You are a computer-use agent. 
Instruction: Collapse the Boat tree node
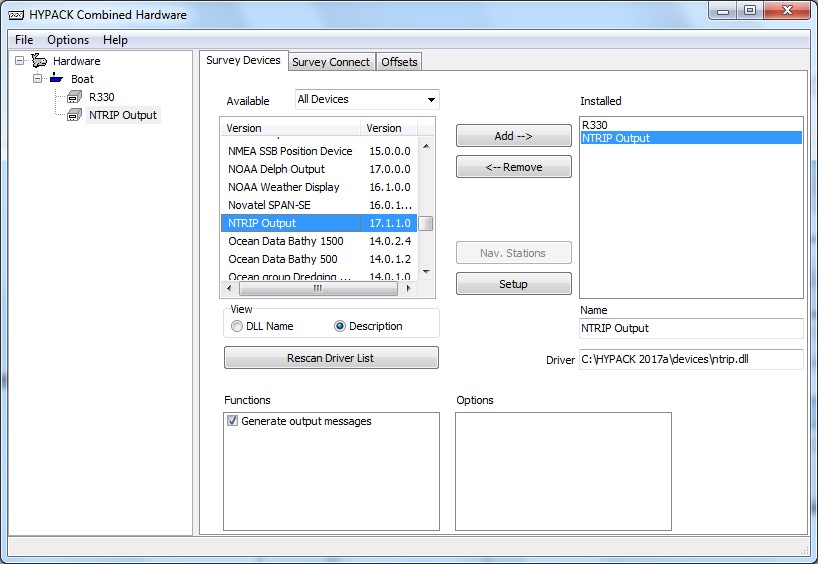click(x=38, y=79)
